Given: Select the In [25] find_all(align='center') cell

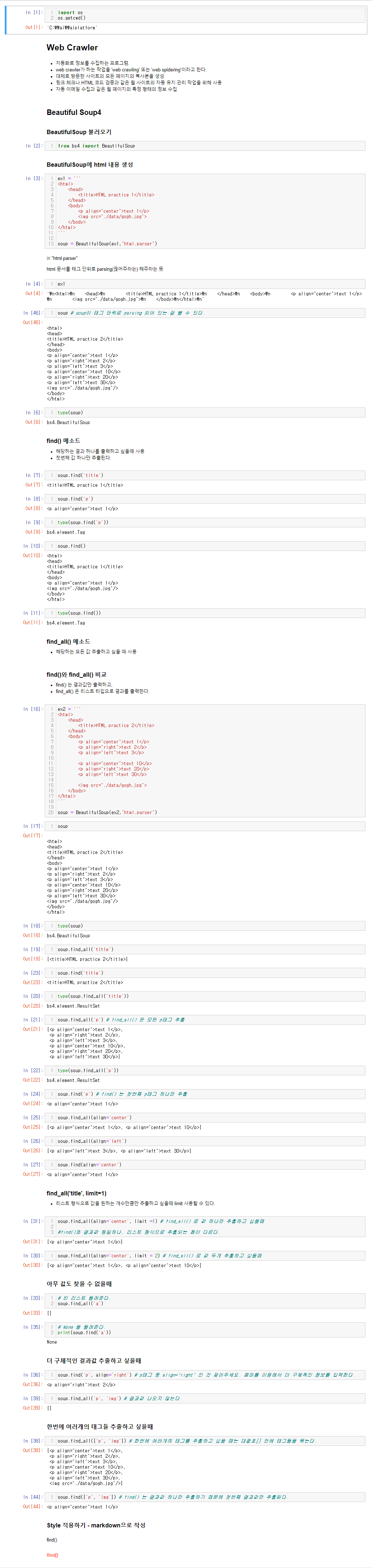Looking at the screenshot, I should [x=205, y=1117].
